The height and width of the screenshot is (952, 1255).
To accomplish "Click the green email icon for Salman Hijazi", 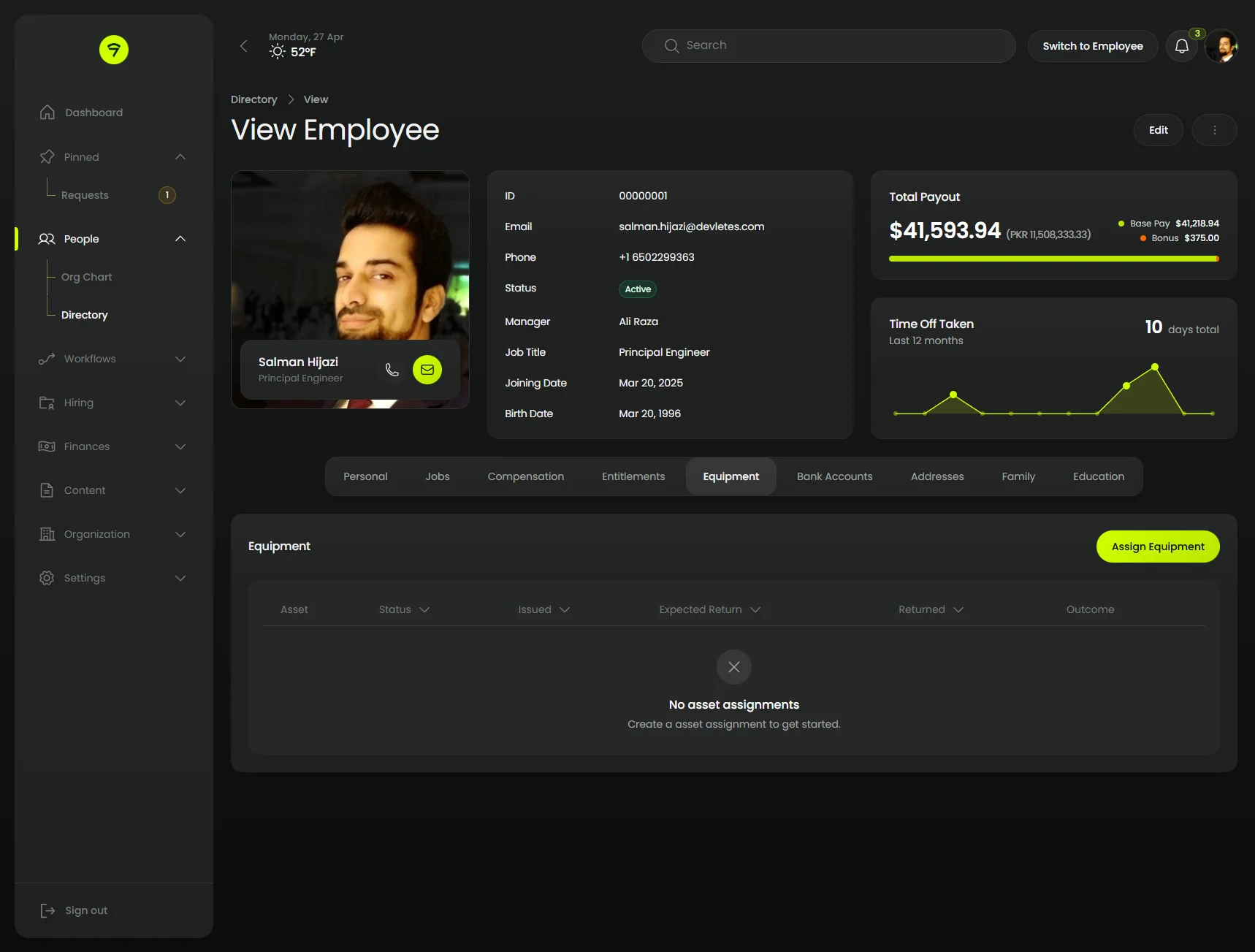I will click(427, 370).
